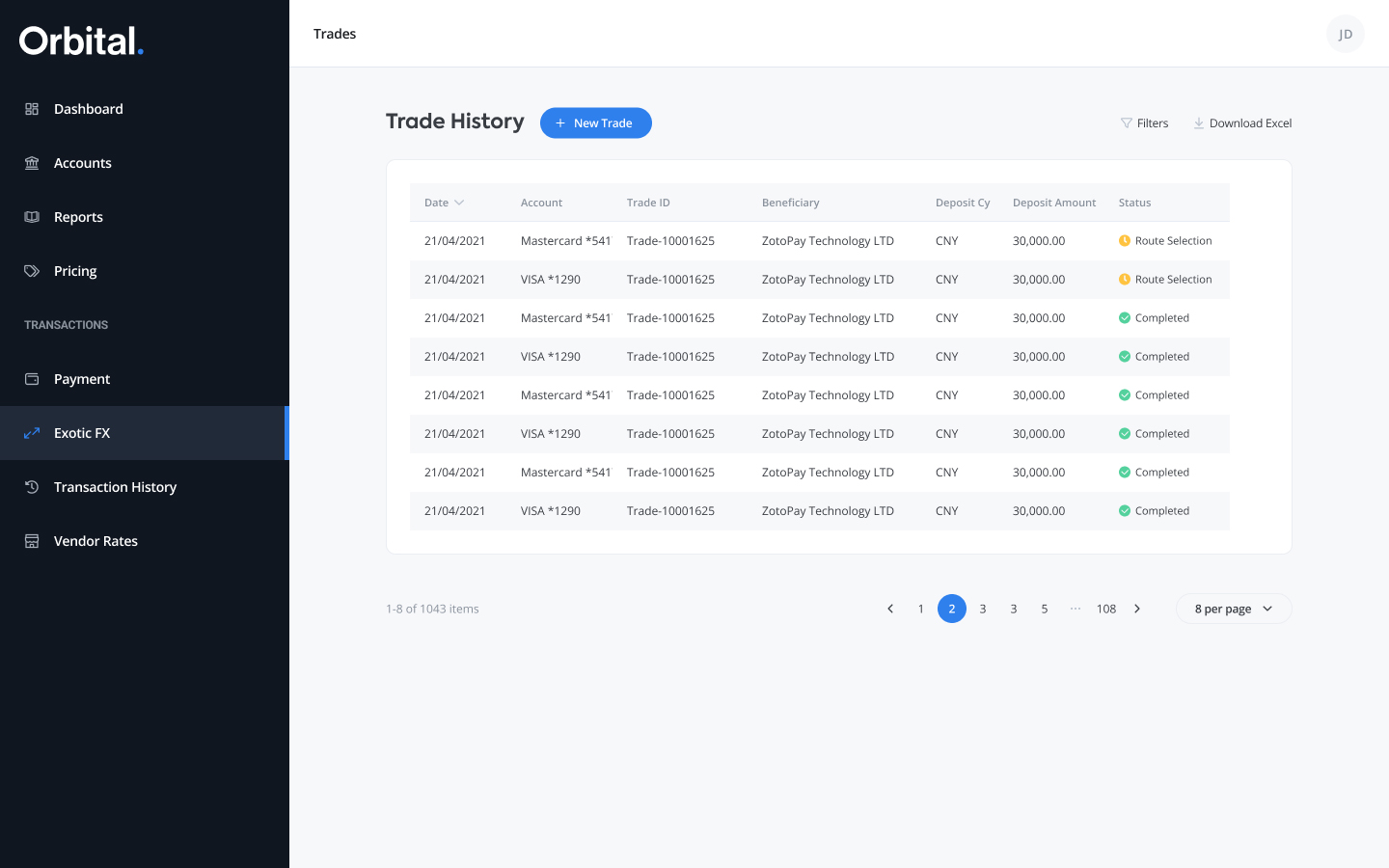
Task: Open the JD user avatar
Action: (1346, 34)
